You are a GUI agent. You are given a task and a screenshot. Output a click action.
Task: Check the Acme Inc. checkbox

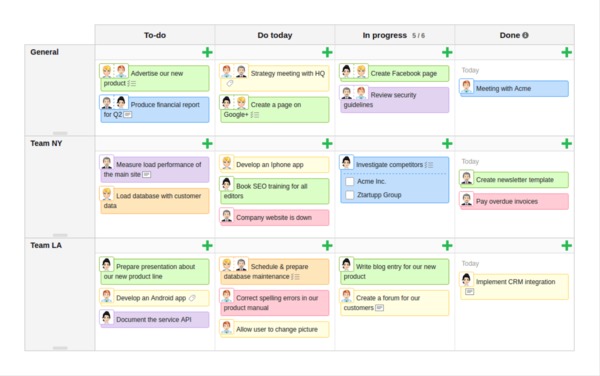click(x=349, y=181)
